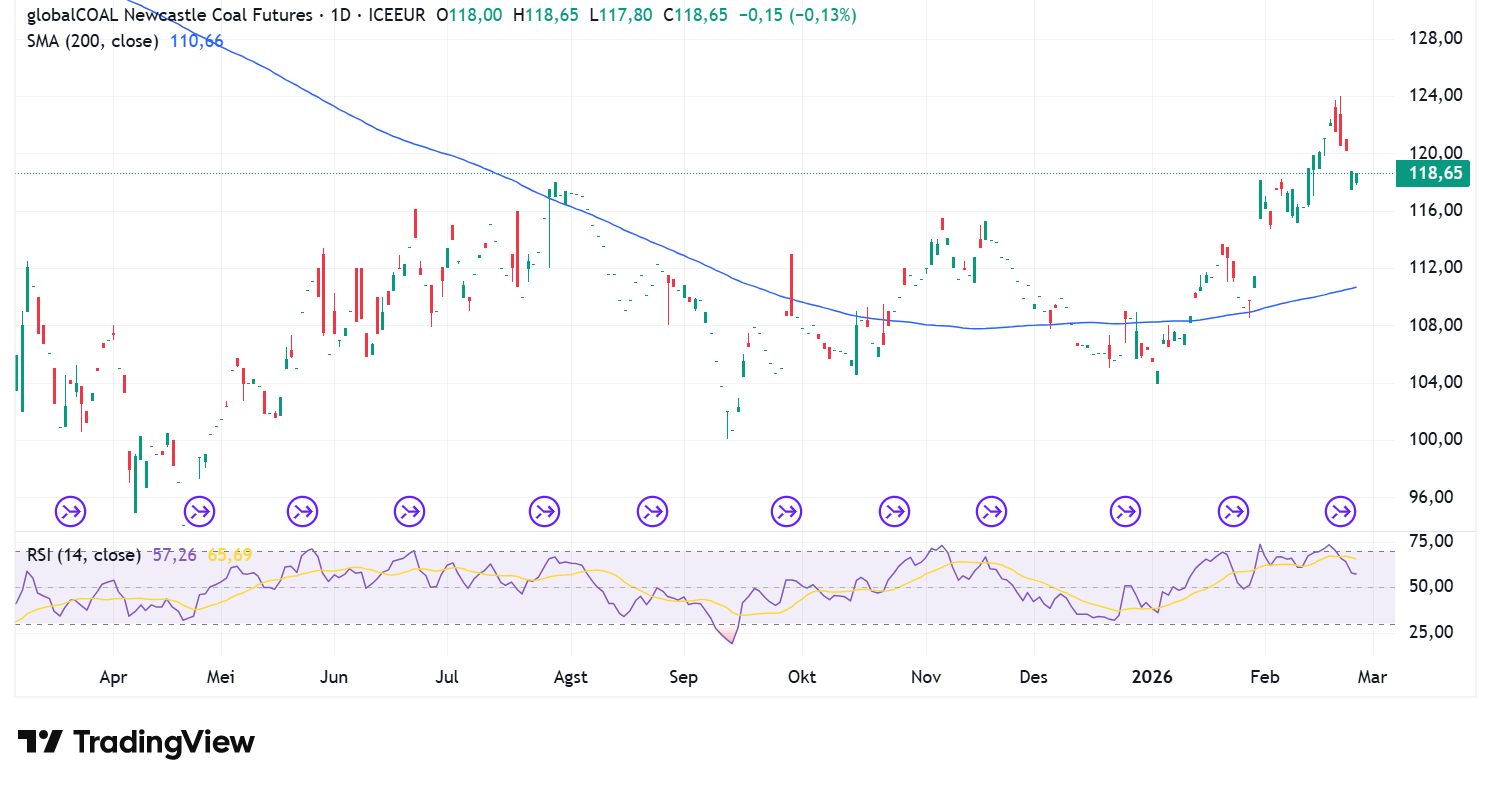Image resolution: width=1491 pixels, height=787 pixels.
Task: Select the rollover marker between Jun and Jul
Action: [x=409, y=512]
